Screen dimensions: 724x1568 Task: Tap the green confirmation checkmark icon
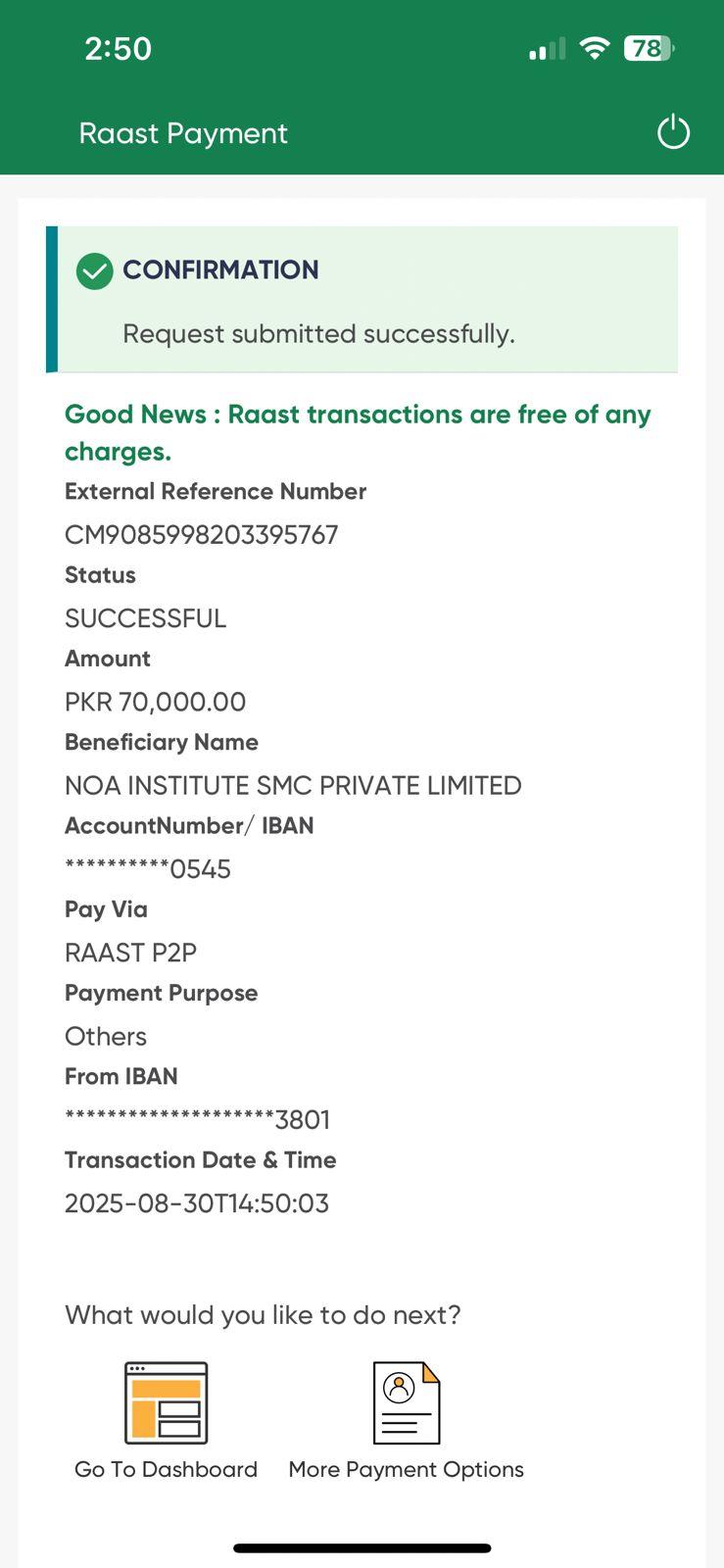[x=95, y=270]
